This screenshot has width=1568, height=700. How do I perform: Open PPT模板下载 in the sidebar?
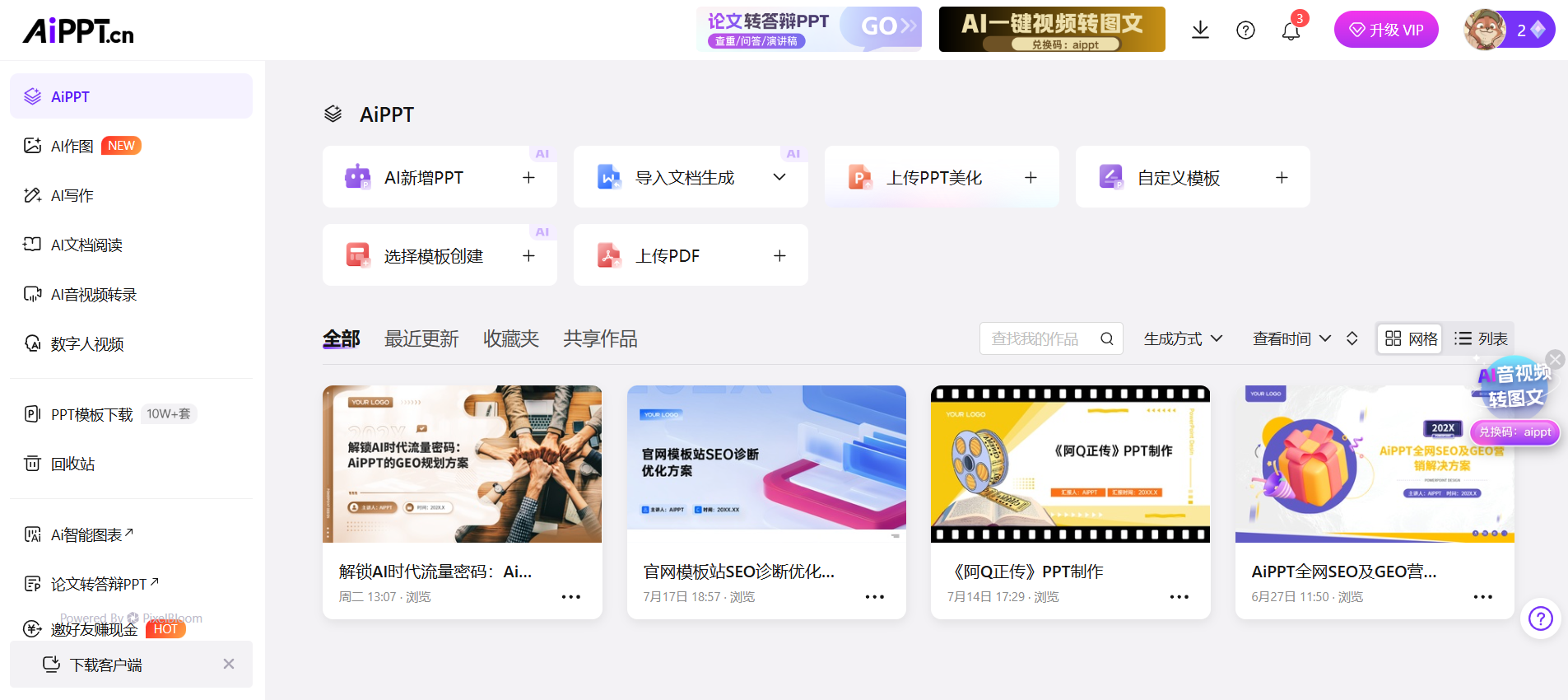tap(131, 414)
